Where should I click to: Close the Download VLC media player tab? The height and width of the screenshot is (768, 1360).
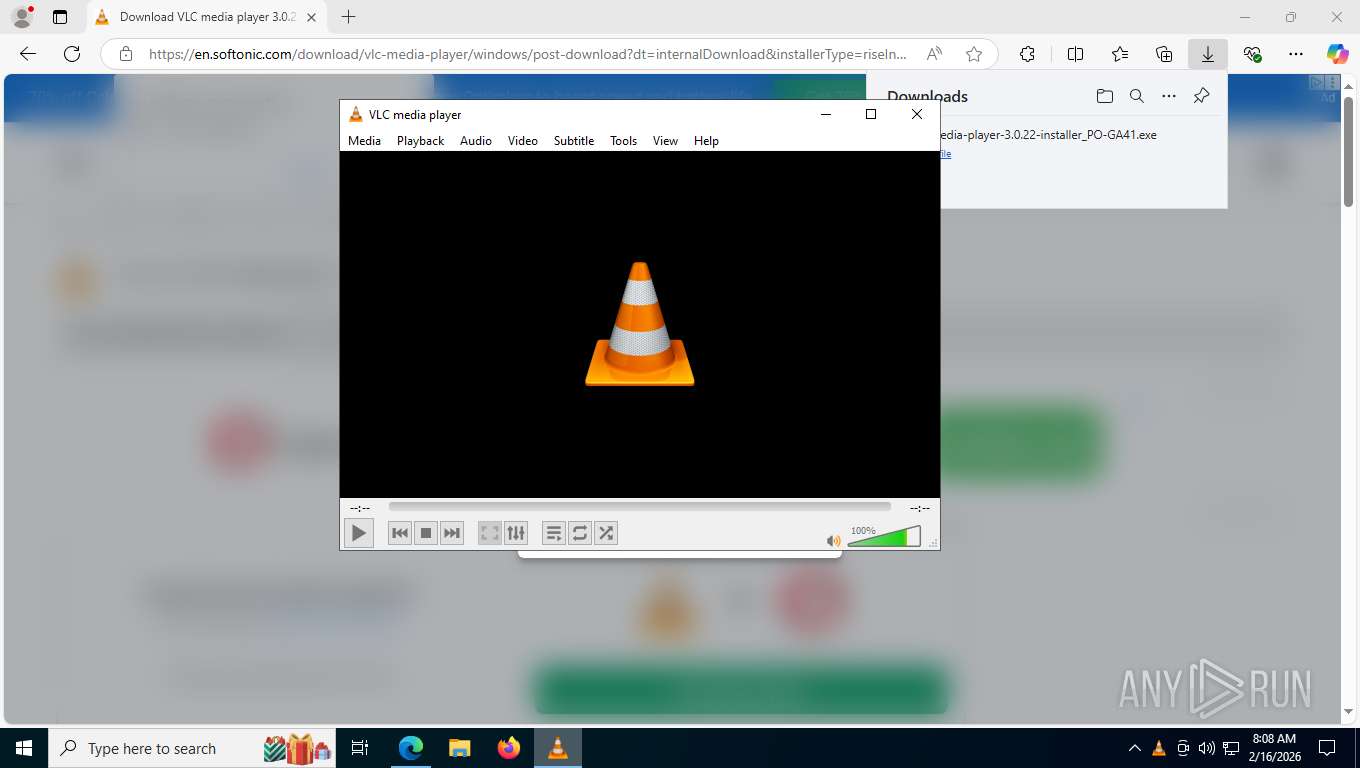(x=312, y=17)
